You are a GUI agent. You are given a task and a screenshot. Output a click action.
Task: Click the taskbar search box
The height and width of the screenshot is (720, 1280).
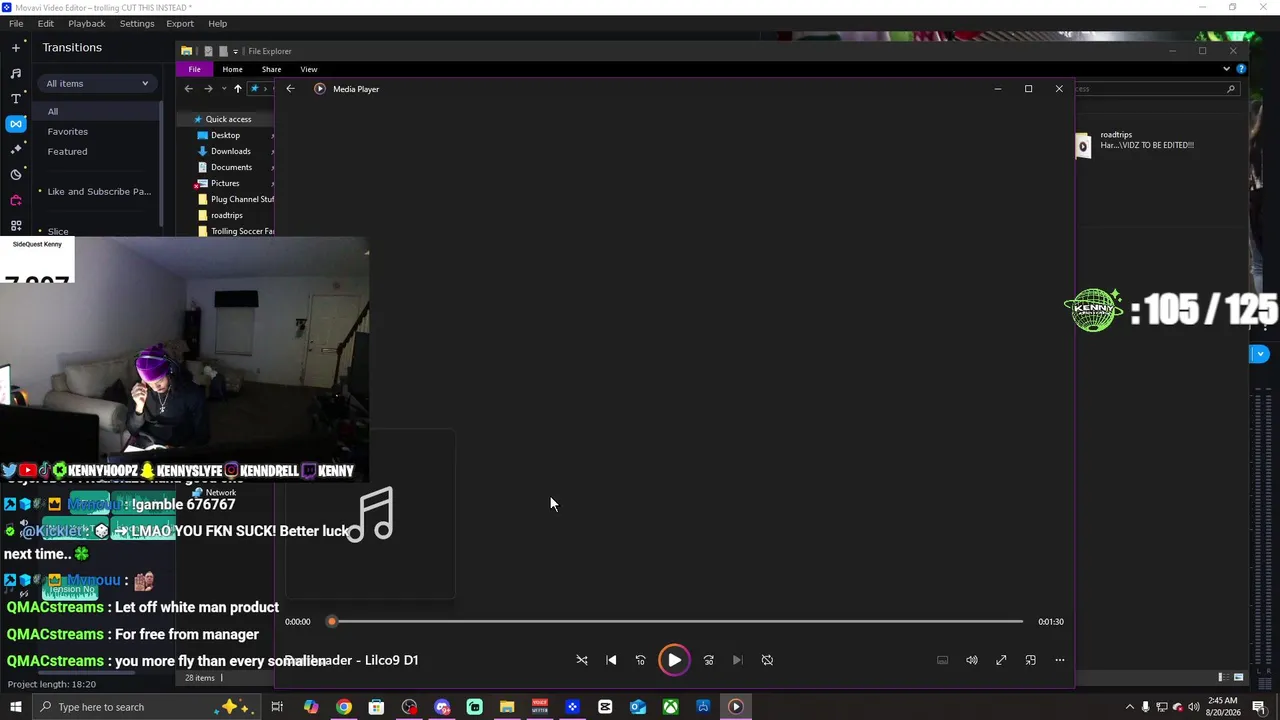(x=145, y=707)
